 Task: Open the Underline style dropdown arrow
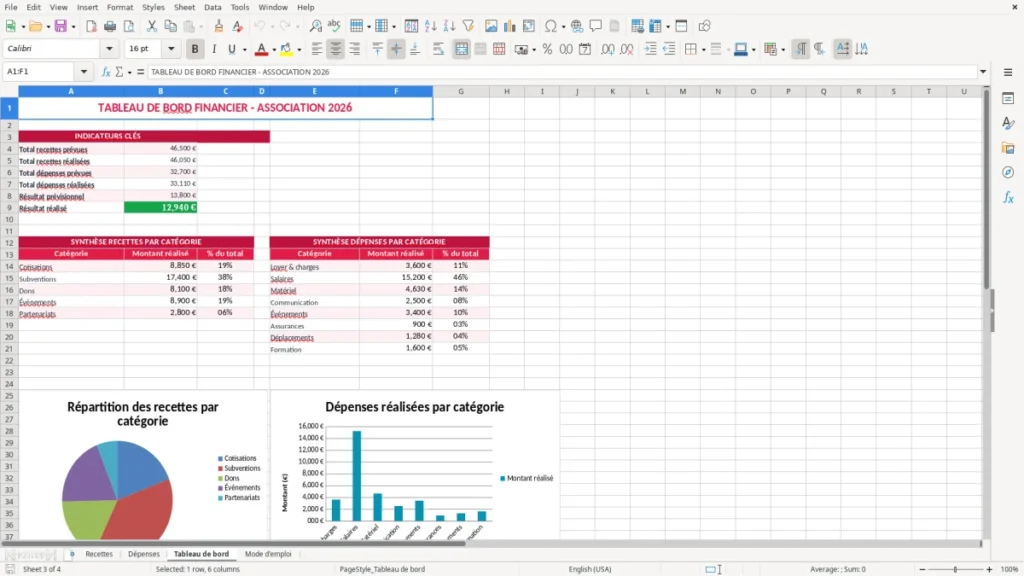[x=244, y=50]
